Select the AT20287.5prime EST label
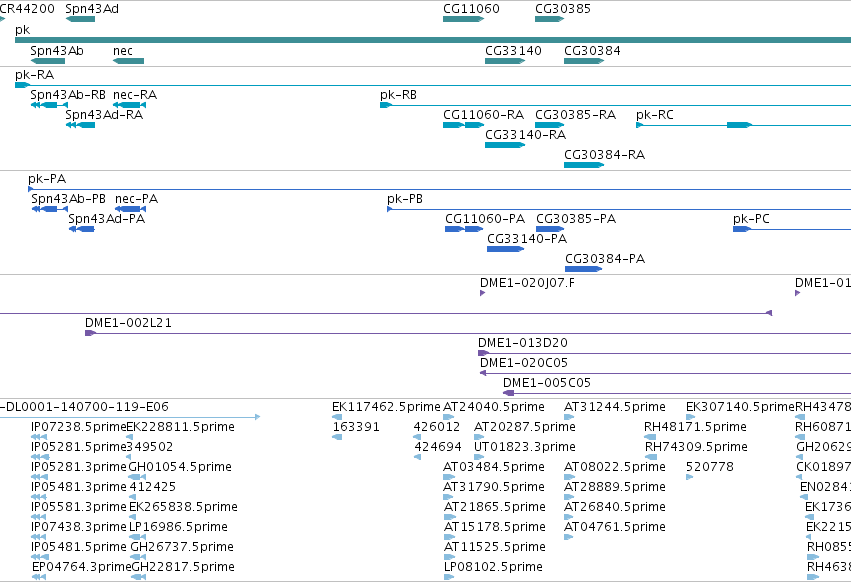 pyautogui.click(x=525, y=427)
